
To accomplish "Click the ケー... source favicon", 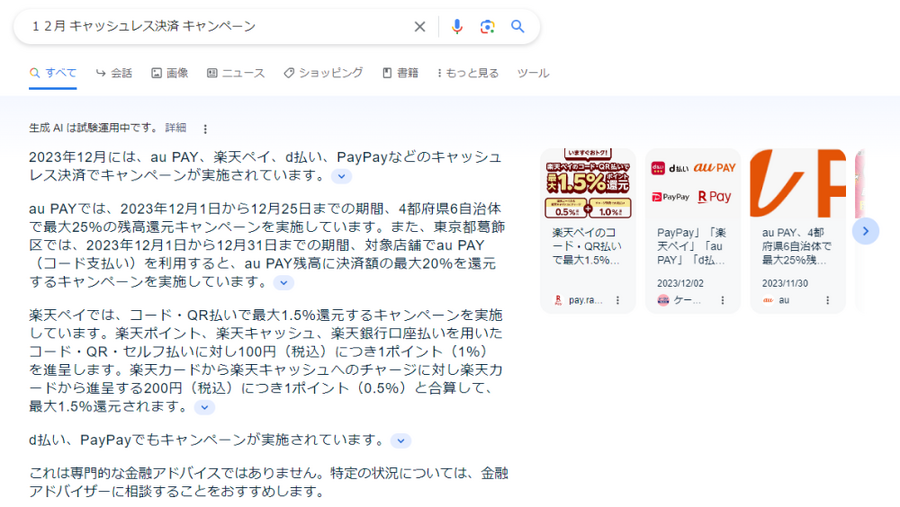I will pos(663,300).
